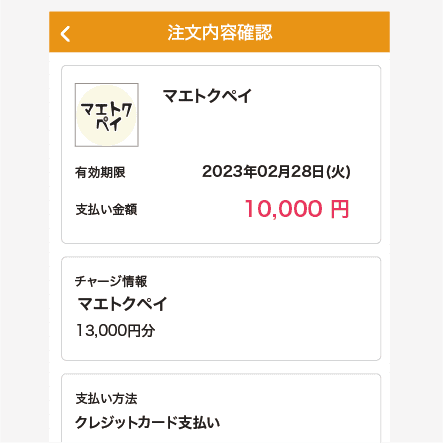Select the 注文内容確認 header title

220,33
